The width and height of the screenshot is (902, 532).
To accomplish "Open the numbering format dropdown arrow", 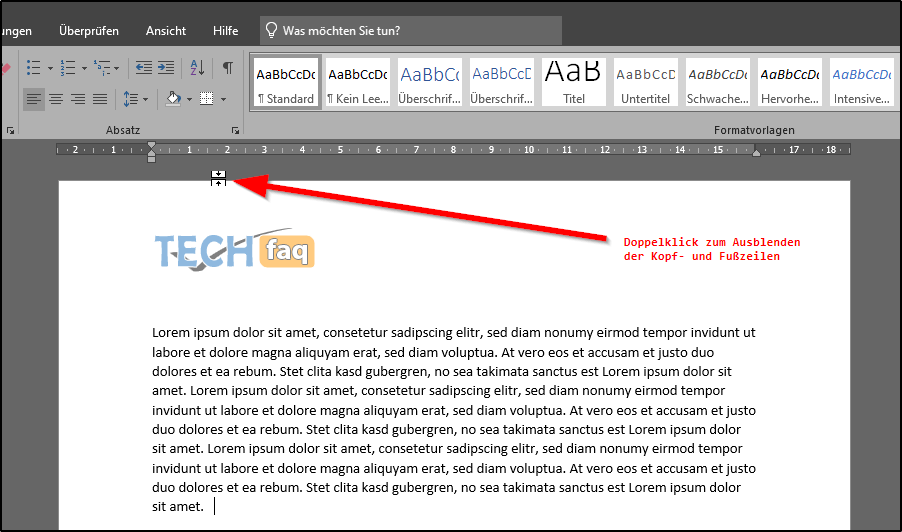I will [85, 68].
